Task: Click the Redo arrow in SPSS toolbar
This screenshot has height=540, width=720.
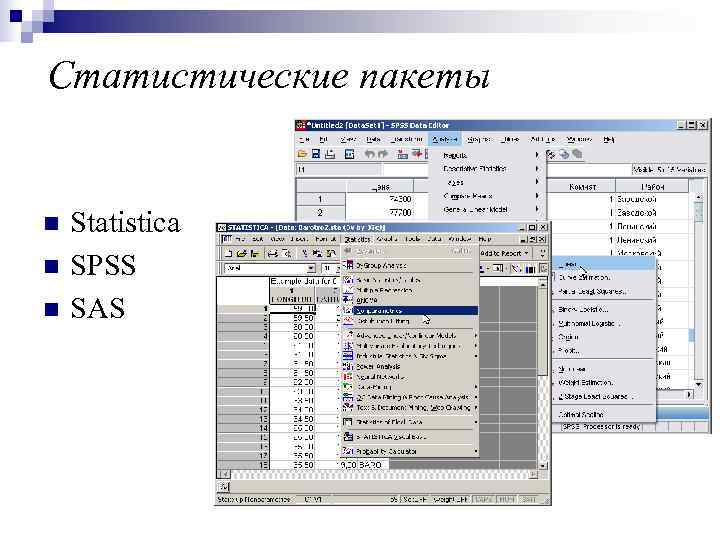Action: [x=382, y=154]
